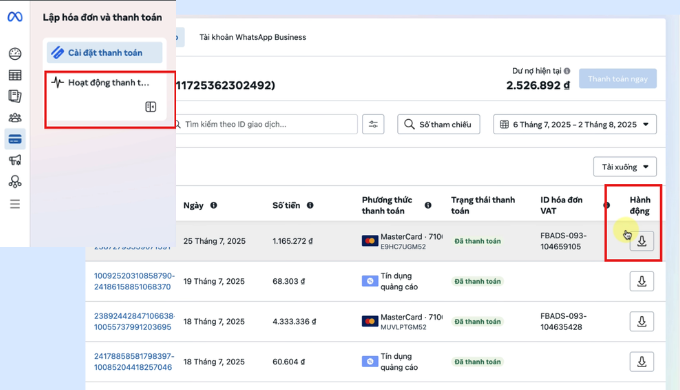The width and height of the screenshot is (680, 390).
Task: Click the panel layout icon below Hoạt động
Action: tap(150, 107)
